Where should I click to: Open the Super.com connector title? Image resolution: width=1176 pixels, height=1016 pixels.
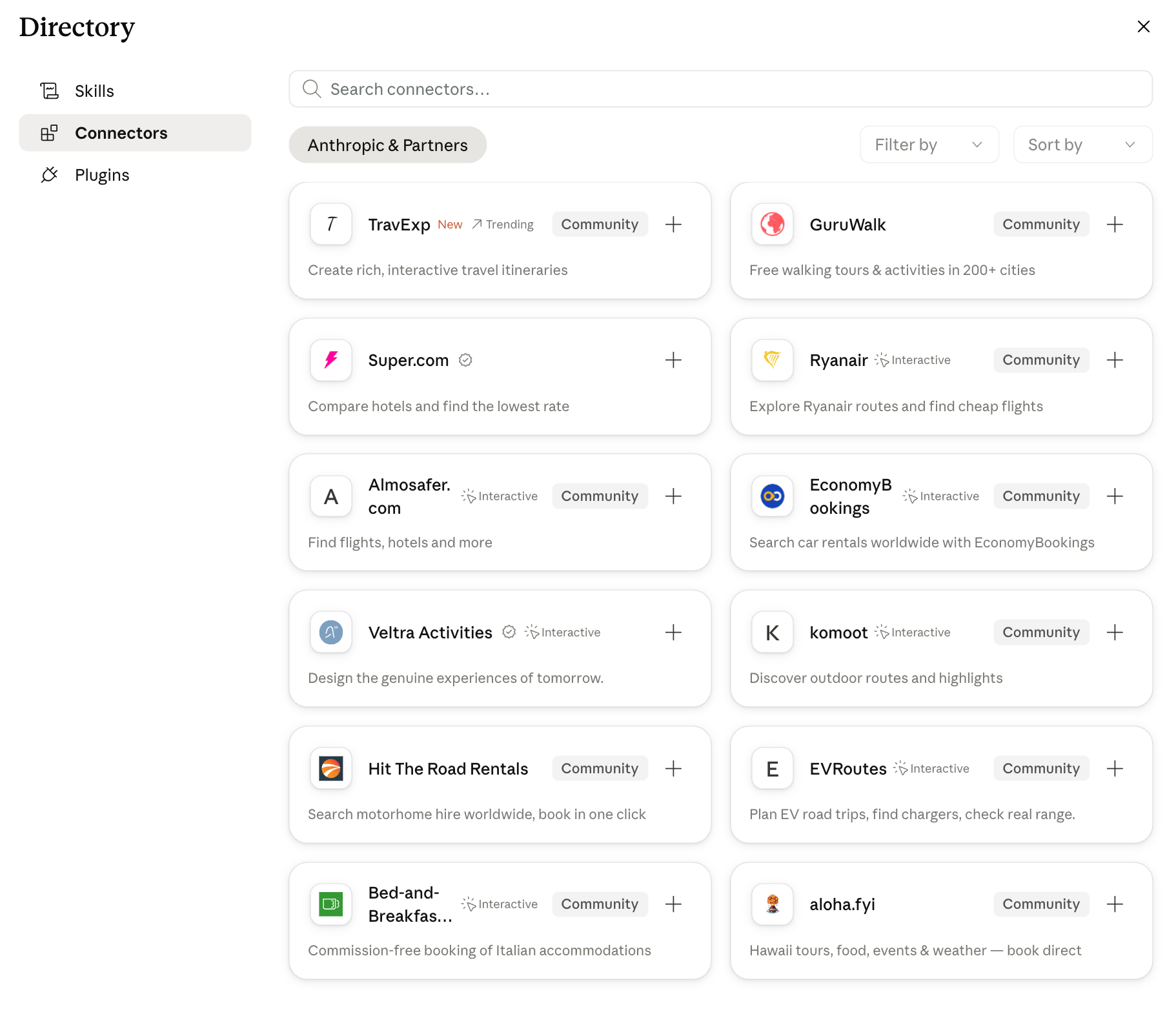point(409,360)
